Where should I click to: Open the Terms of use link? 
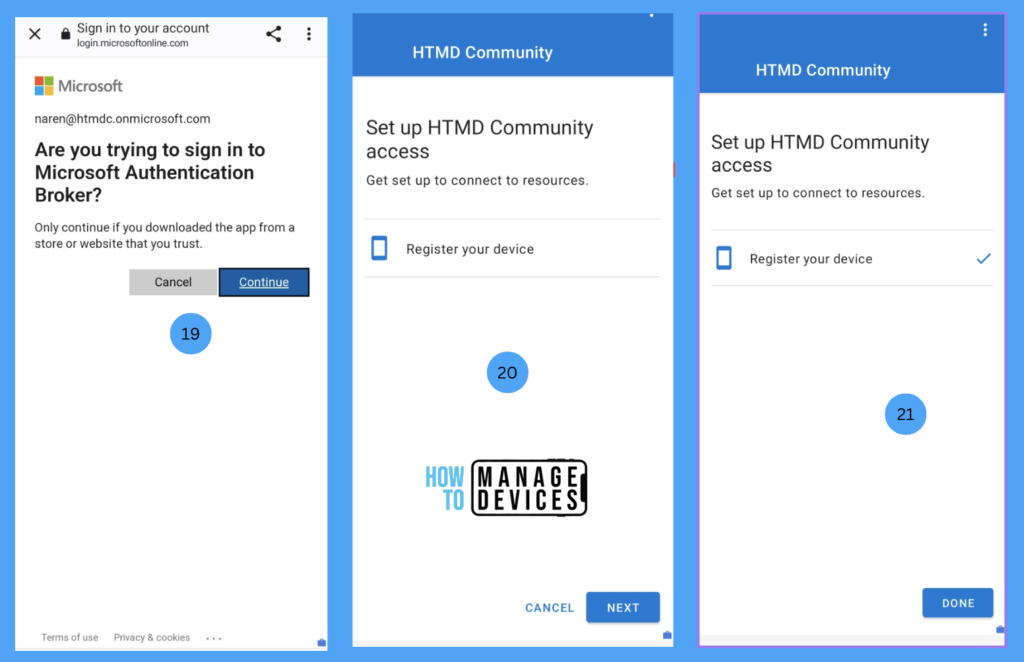coord(69,637)
